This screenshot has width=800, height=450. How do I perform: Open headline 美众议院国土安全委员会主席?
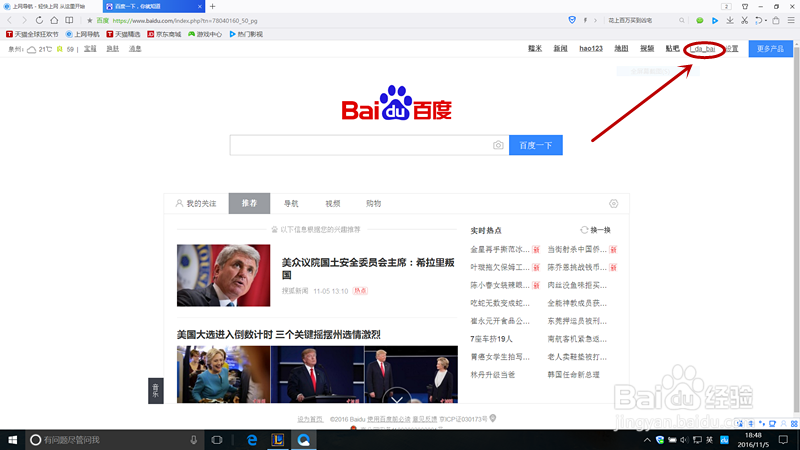pyautogui.click(x=368, y=268)
